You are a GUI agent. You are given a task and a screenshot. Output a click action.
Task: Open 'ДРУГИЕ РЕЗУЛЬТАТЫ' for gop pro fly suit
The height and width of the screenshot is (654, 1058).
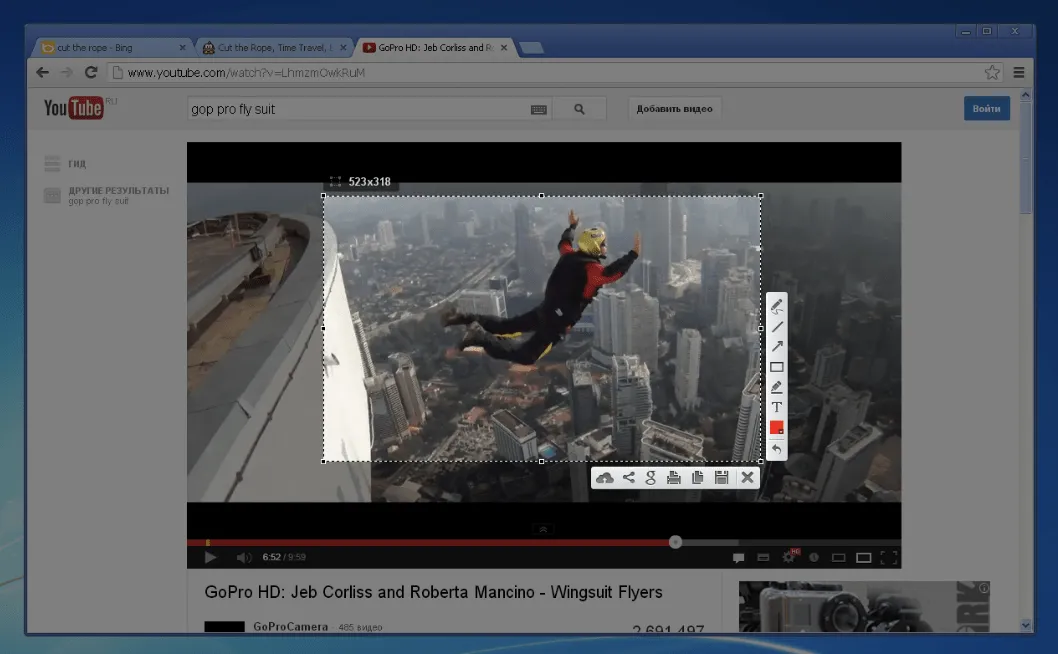point(107,195)
